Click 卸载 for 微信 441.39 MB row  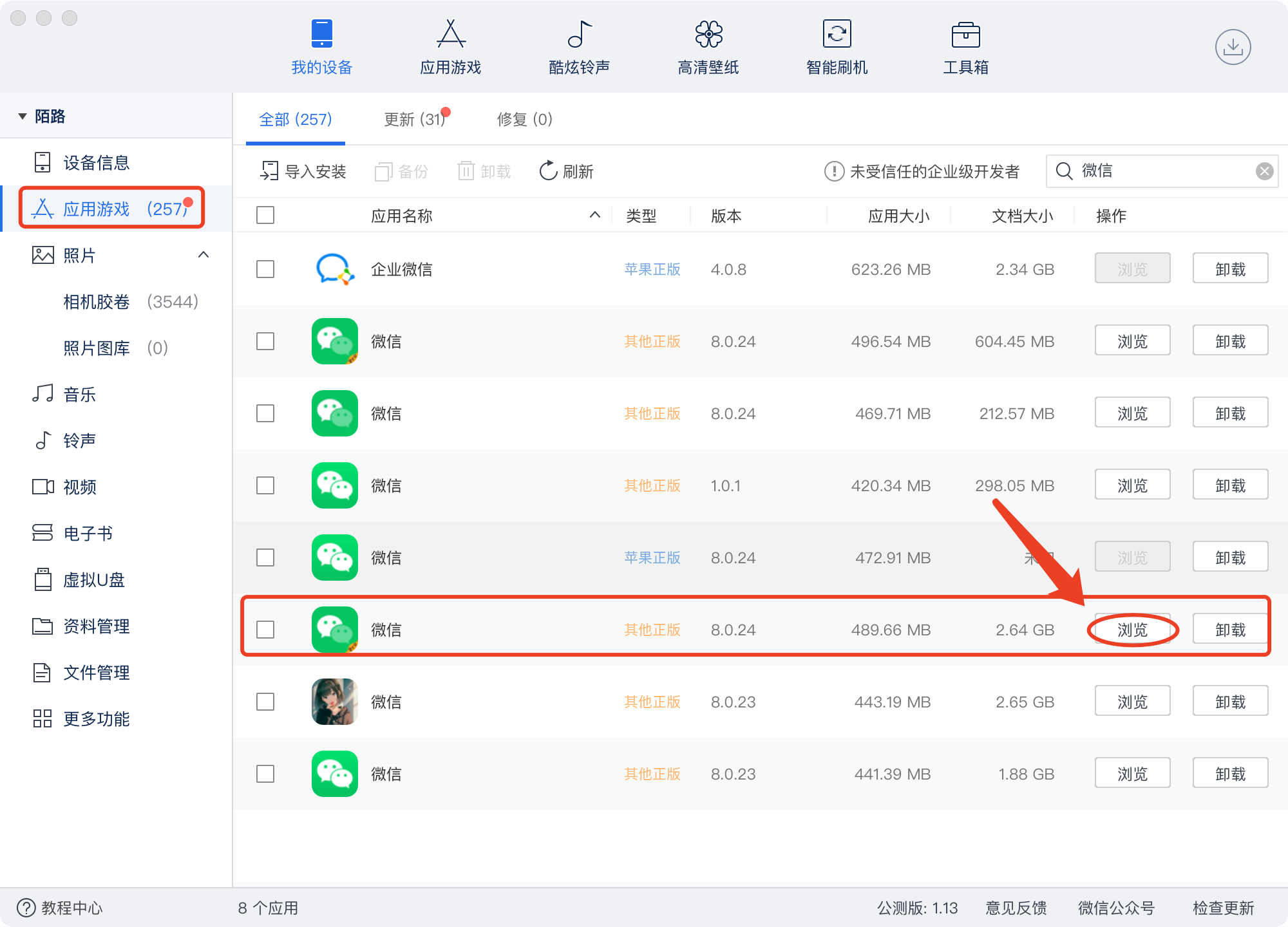[x=1231, y=774]
